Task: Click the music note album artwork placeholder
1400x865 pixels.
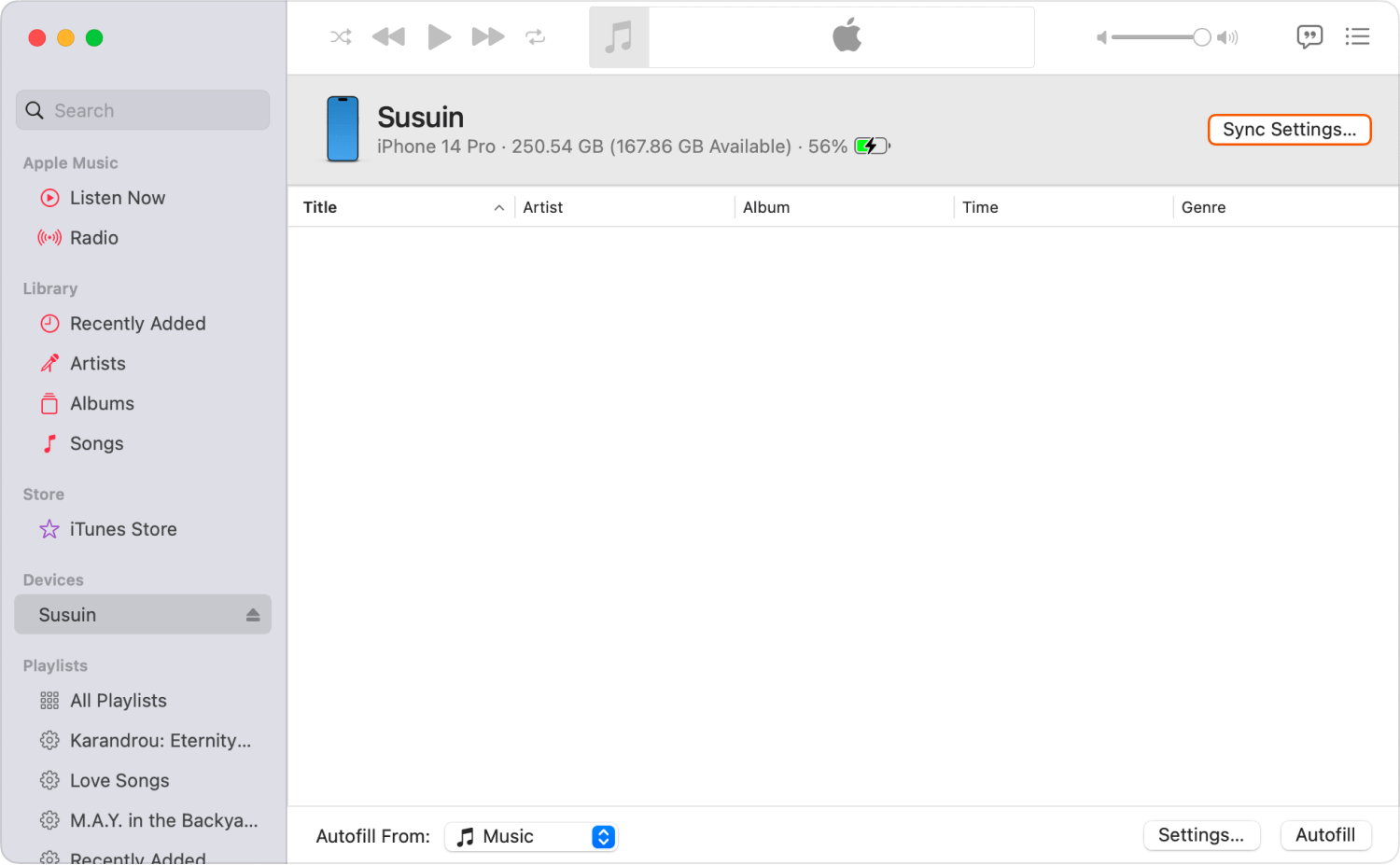Action: click(619, 37)
